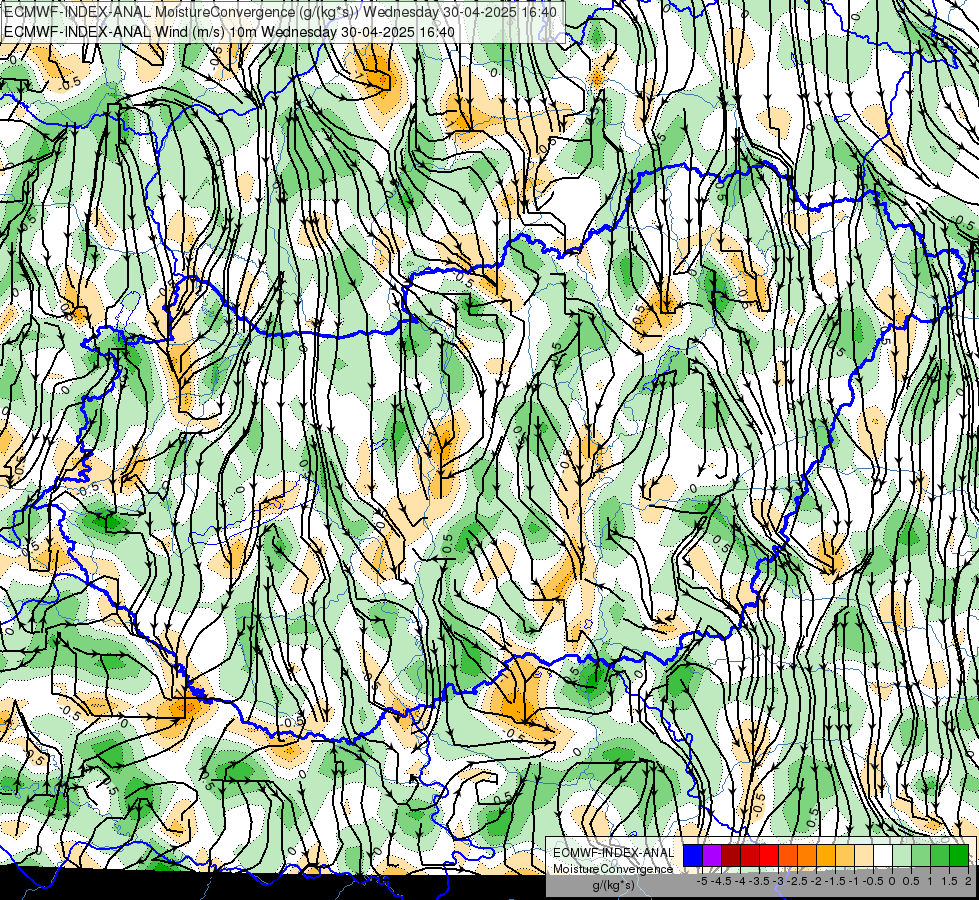979x900 pixels.
Task: Click the MoistureConvergence label in the legend
Action: (613, 869)
